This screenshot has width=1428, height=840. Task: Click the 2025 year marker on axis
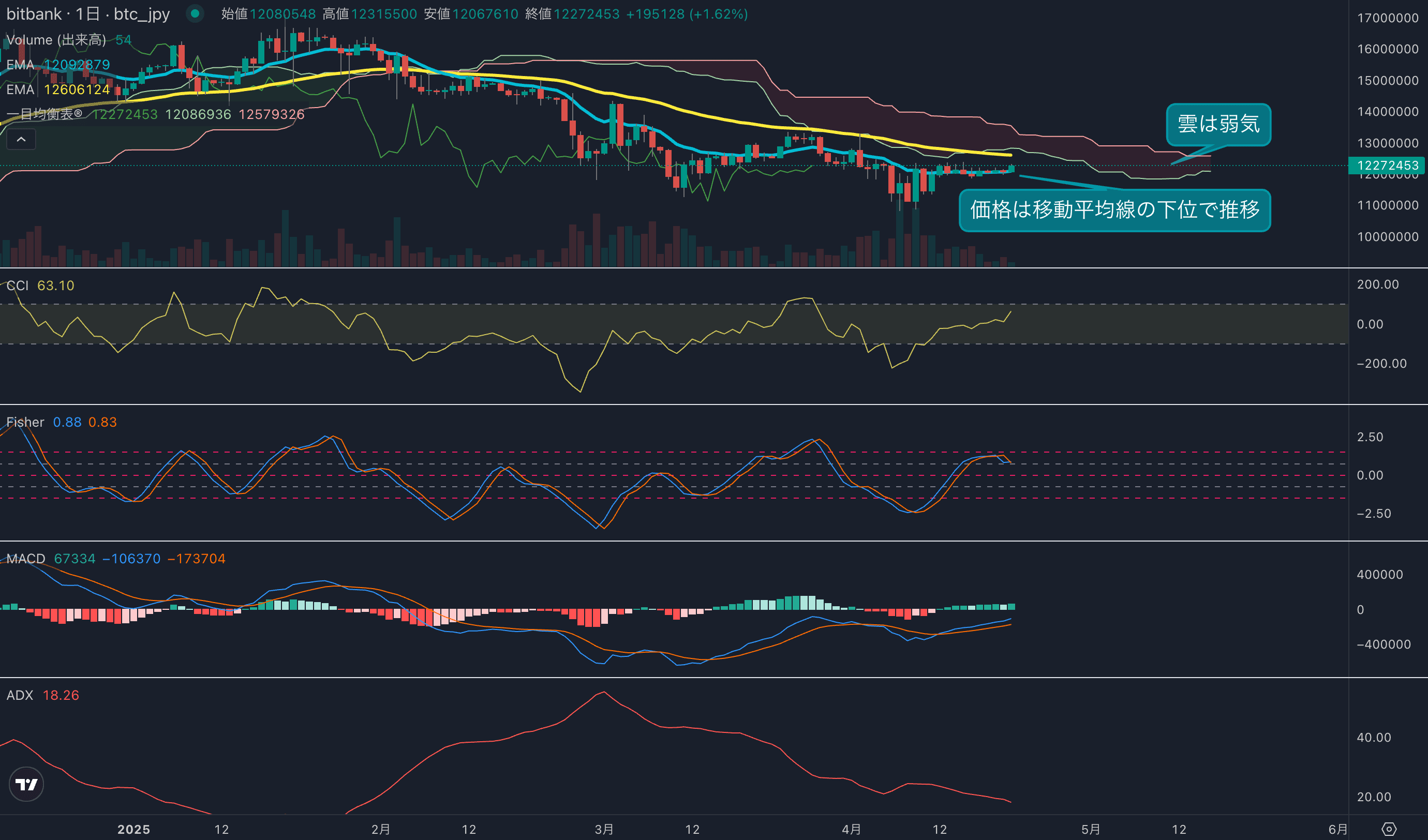133,829
